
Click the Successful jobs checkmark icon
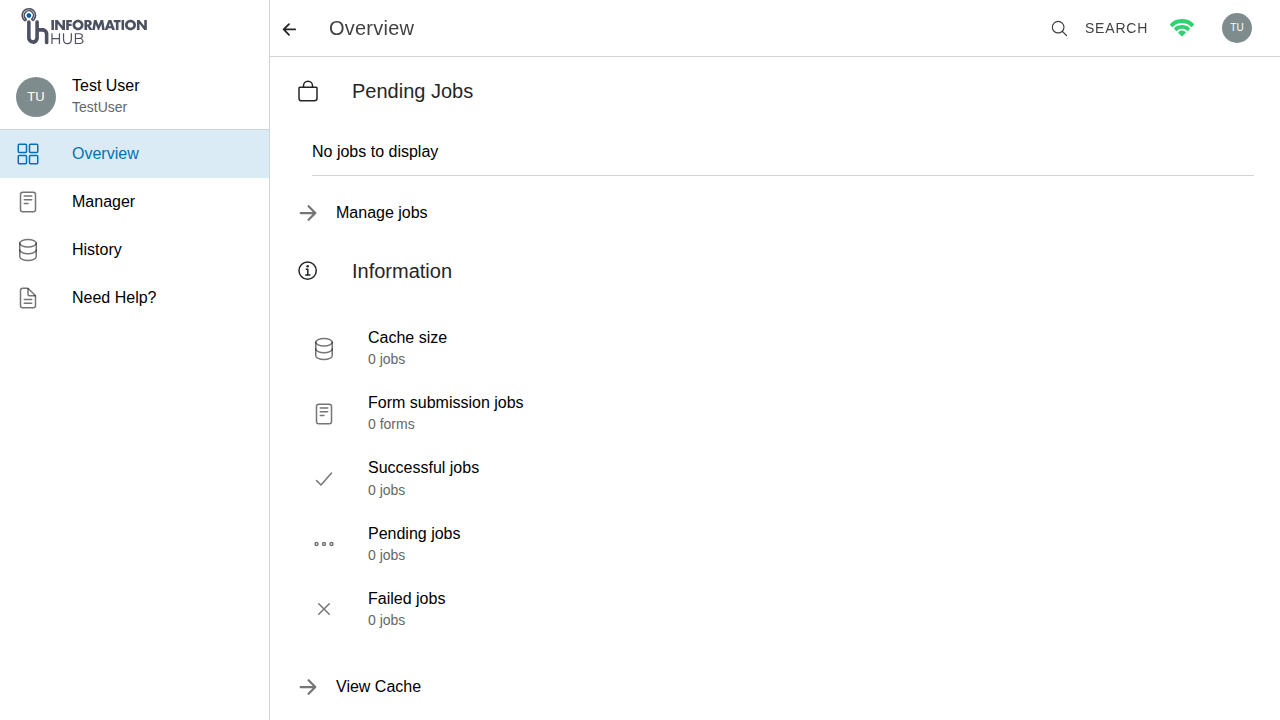tap(324, 479)
